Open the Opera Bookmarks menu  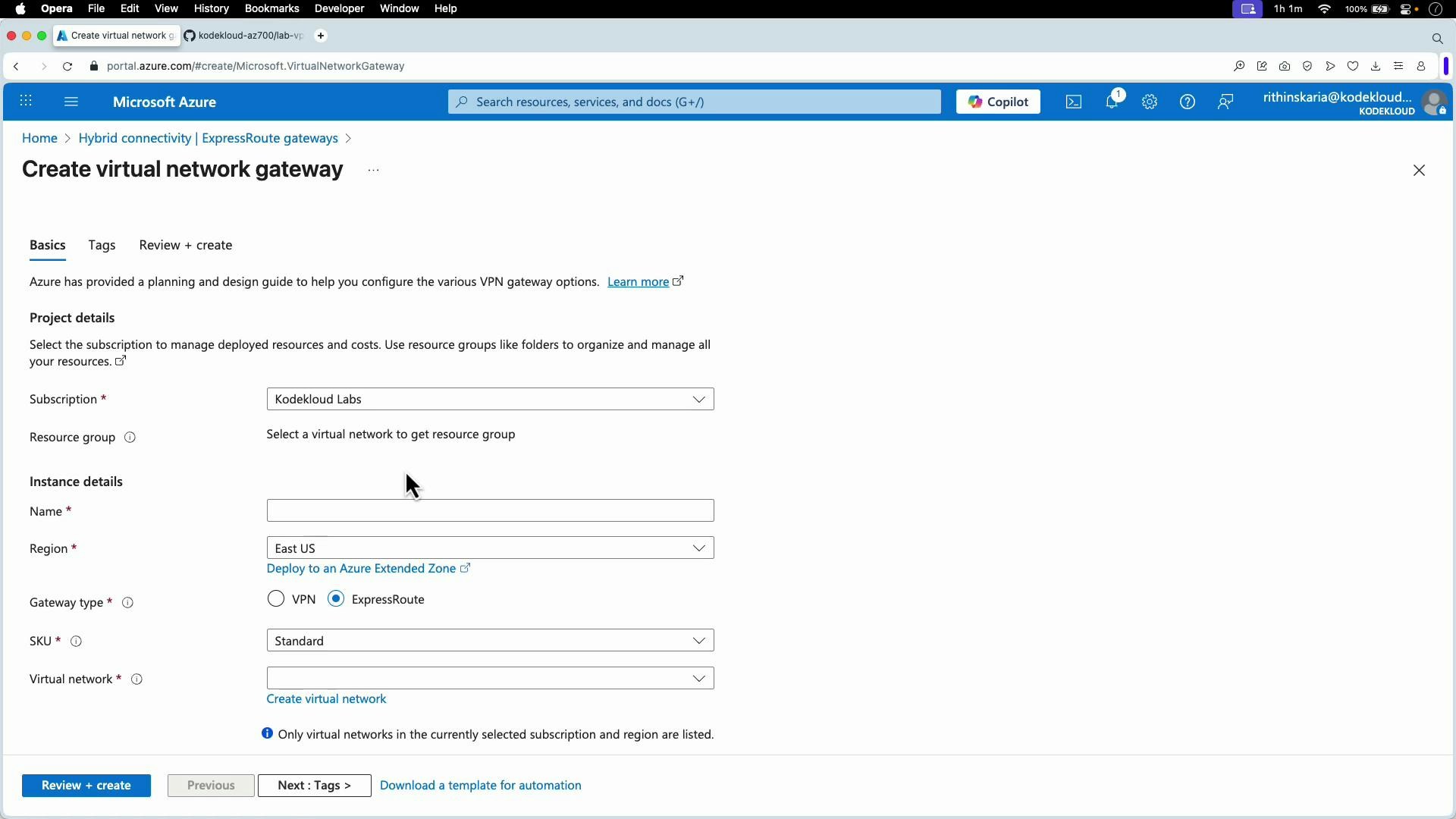[271, 8]
